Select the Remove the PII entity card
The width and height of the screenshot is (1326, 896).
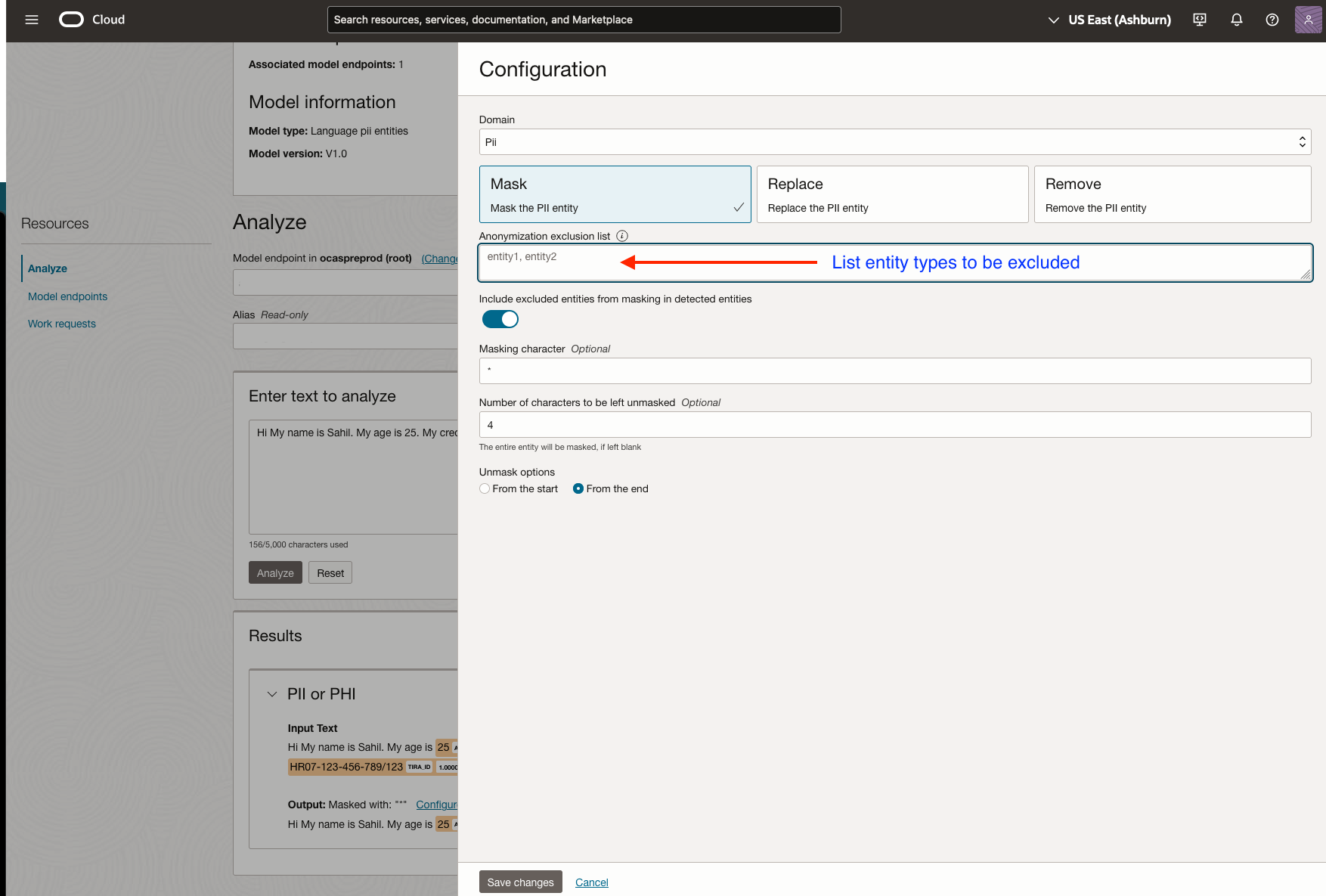(x=1172, y=194)
